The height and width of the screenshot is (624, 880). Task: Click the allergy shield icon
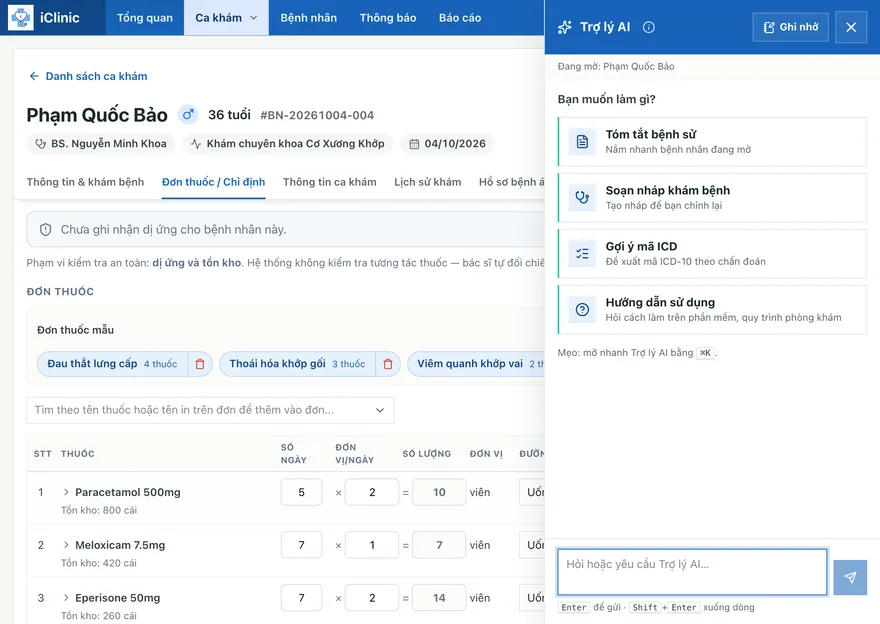tap(45, 230)
